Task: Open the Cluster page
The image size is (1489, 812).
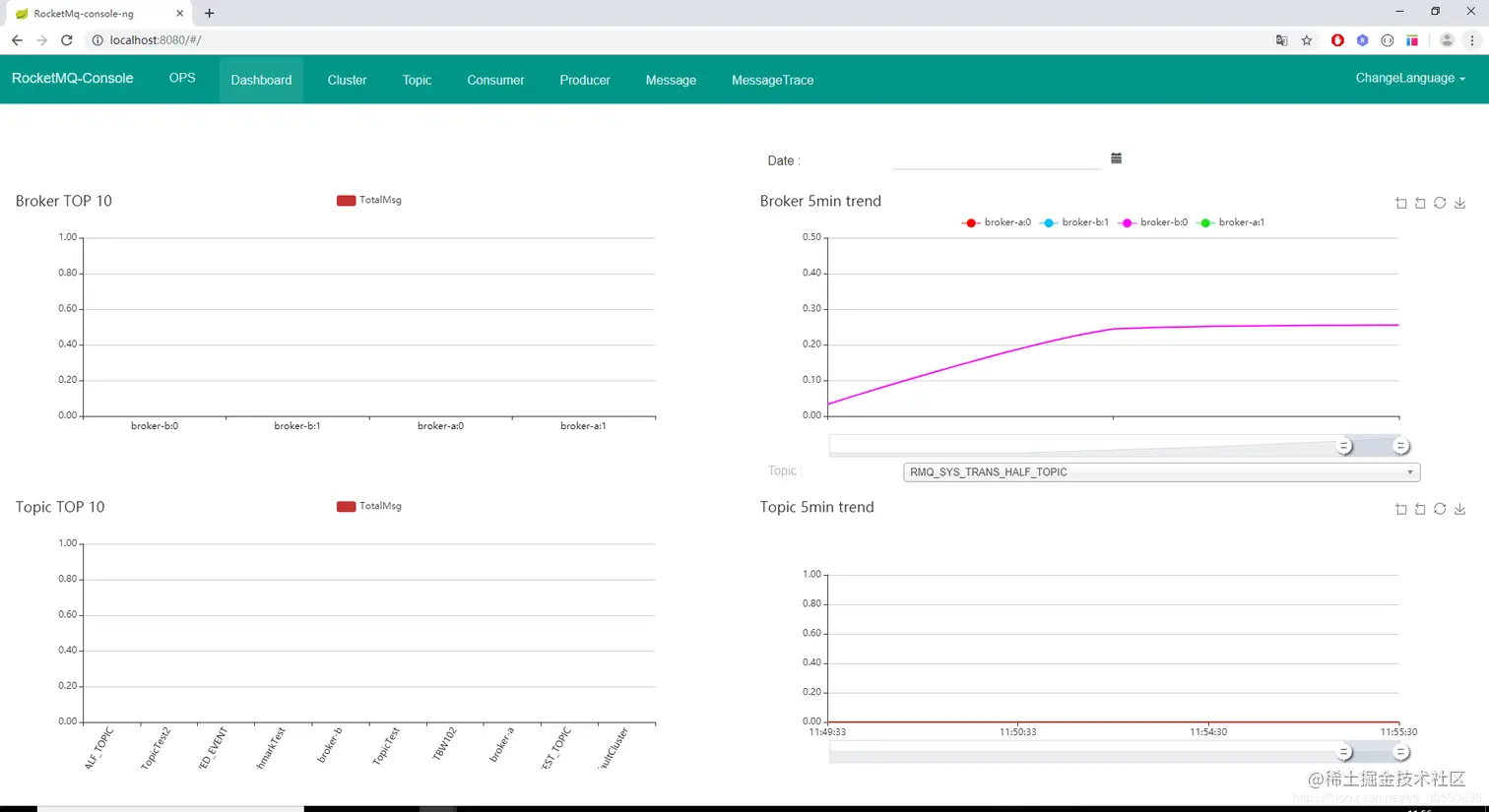Action: [347, 80]
